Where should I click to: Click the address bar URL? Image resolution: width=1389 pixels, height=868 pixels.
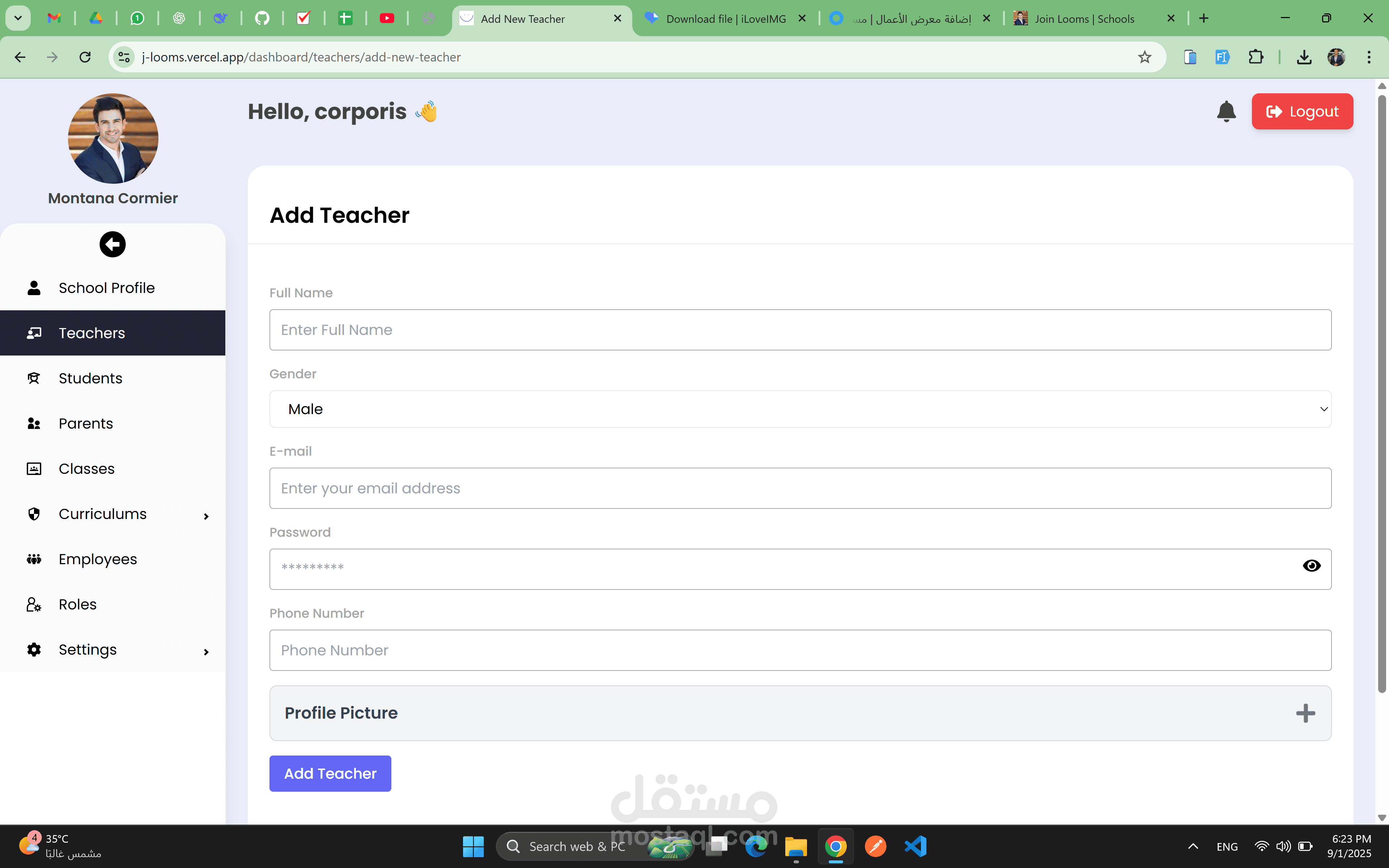coord(301,57)
